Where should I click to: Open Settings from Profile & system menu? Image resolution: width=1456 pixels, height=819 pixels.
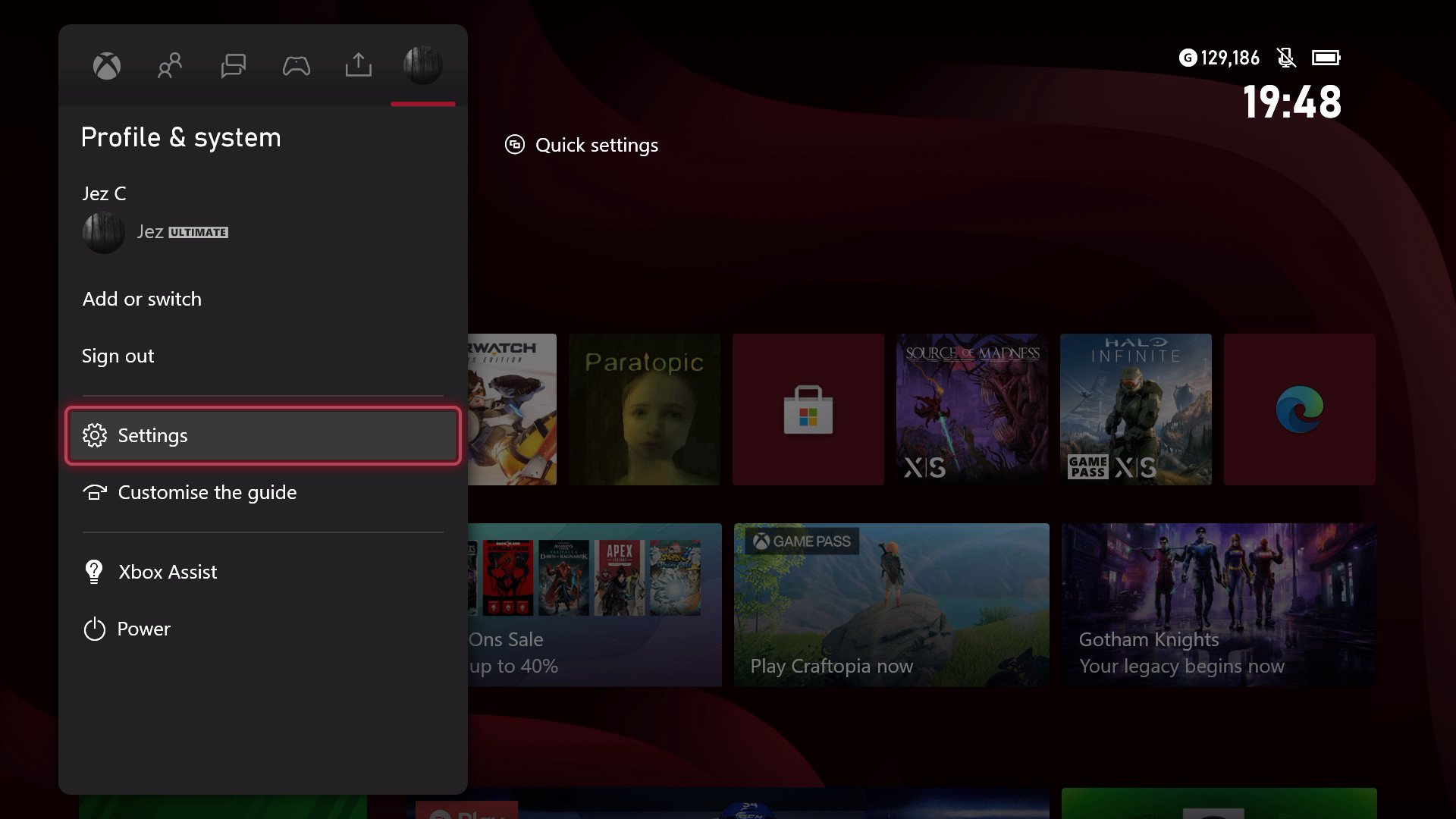[263, 435]
